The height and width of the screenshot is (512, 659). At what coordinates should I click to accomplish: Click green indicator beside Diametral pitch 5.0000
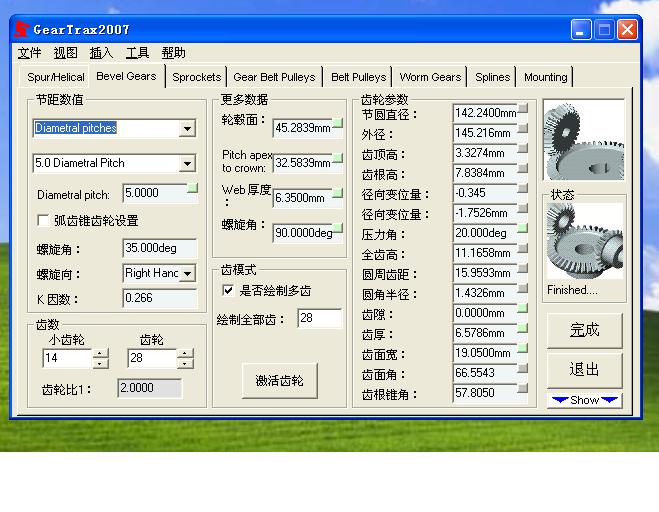tap(192, 188)
